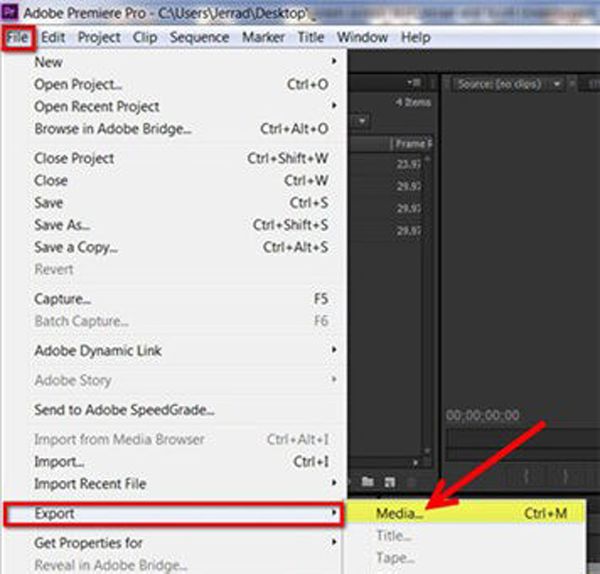Click the New Bin folder icon in the Project panel
Screen dimensions: 600x574
[367, 481]
